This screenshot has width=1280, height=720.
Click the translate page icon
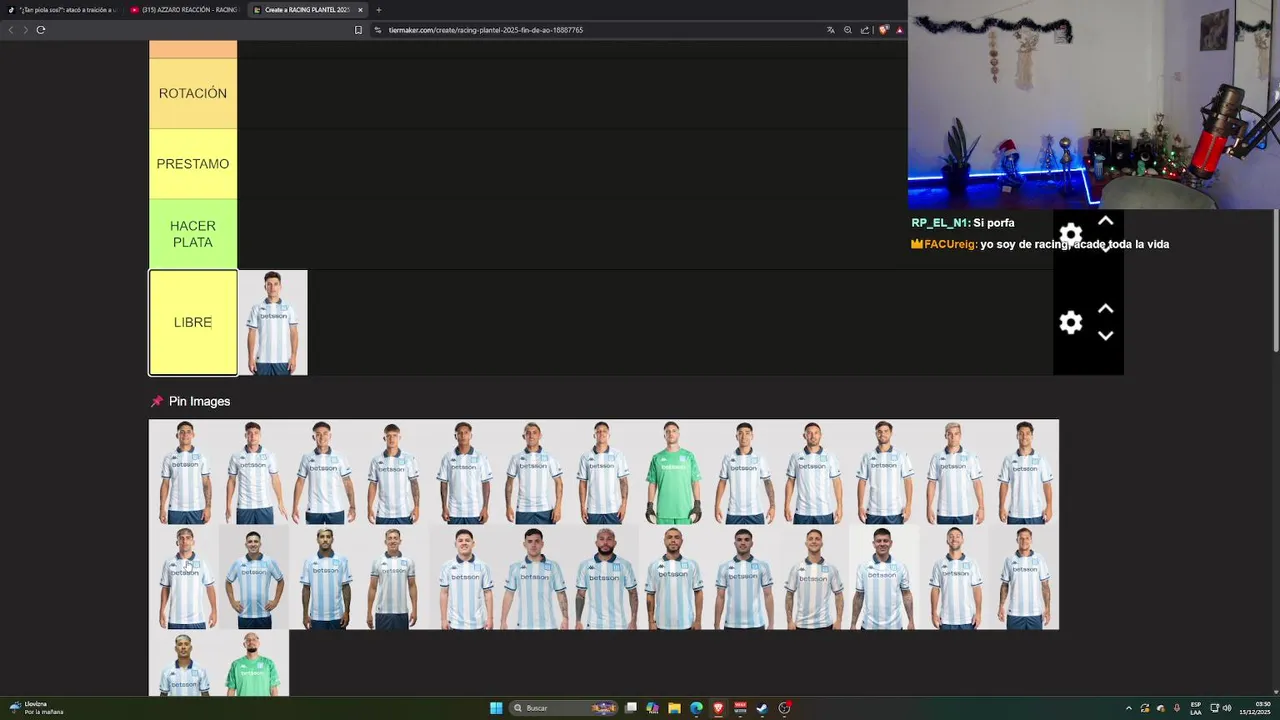(830, 30)
